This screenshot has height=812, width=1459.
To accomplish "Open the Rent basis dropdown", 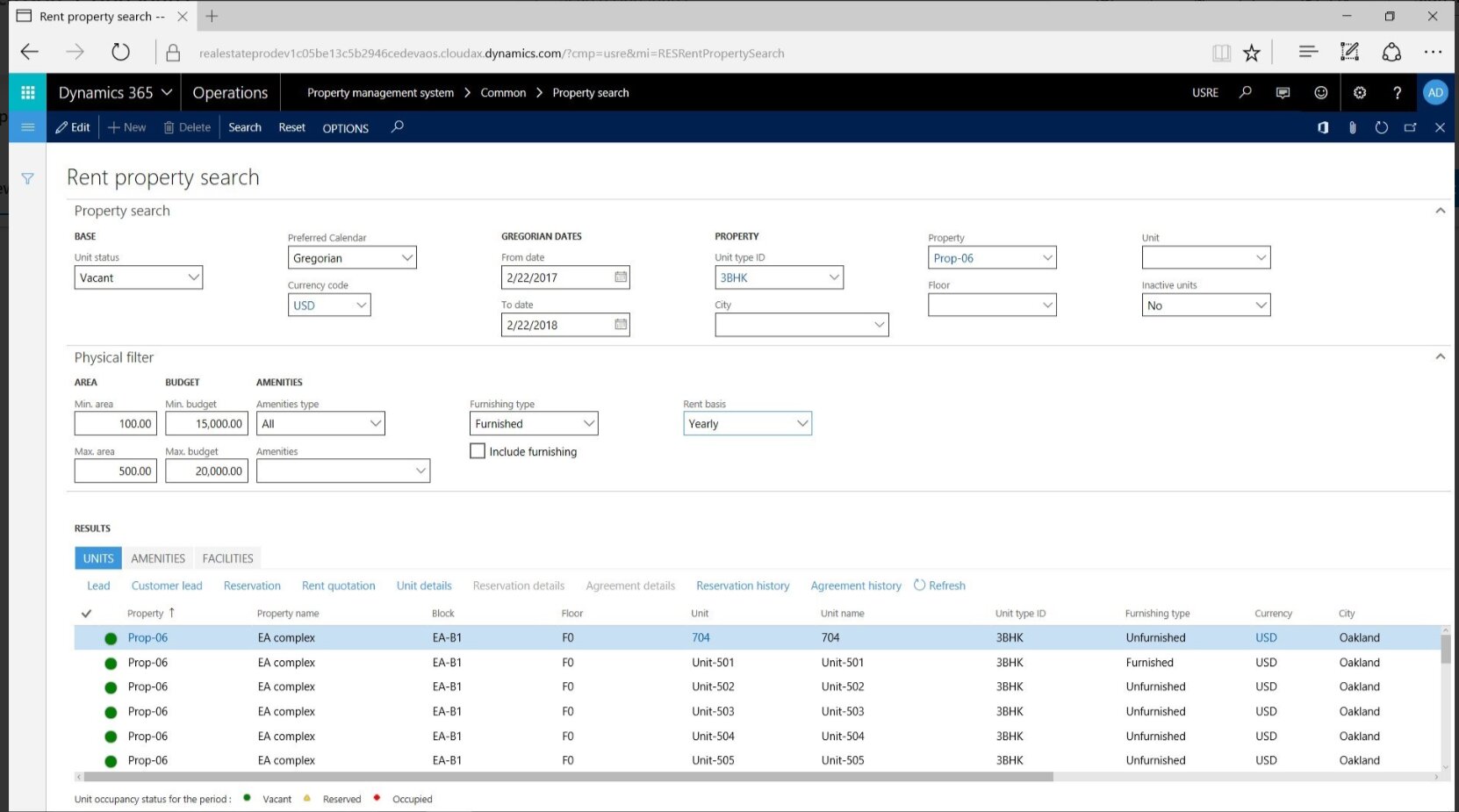I will pos(801,423).
